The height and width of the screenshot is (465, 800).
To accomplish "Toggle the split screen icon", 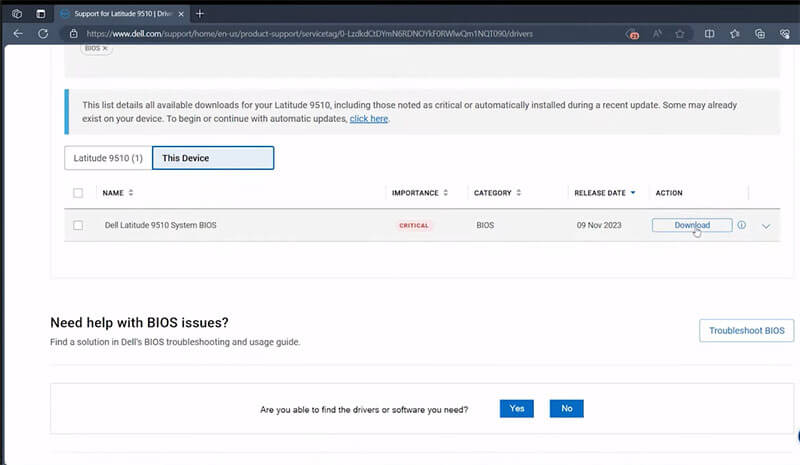I will point(709,34).
